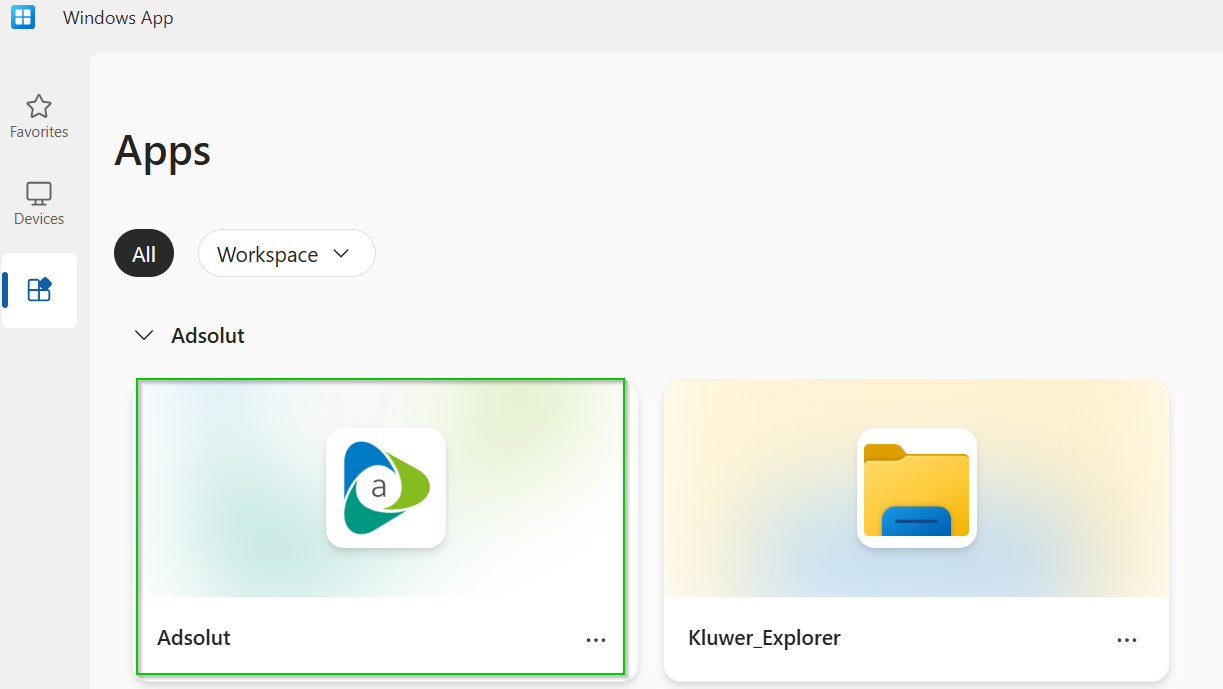Open more options for Adsolut app
This screenshot has height=689, width=1223.
click(x=596, y=640)
